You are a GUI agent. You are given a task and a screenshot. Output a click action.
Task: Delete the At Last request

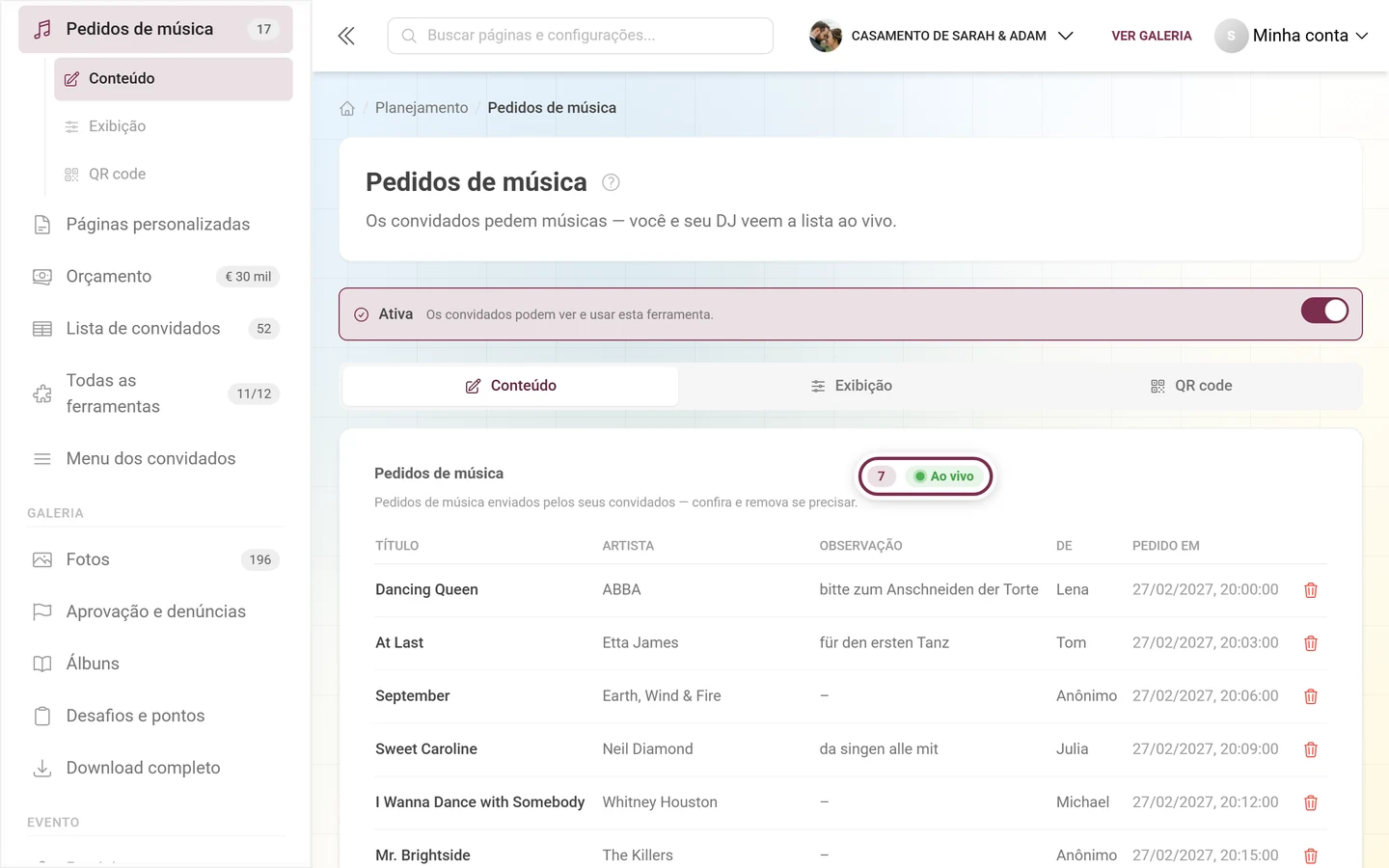[1311, 643]
